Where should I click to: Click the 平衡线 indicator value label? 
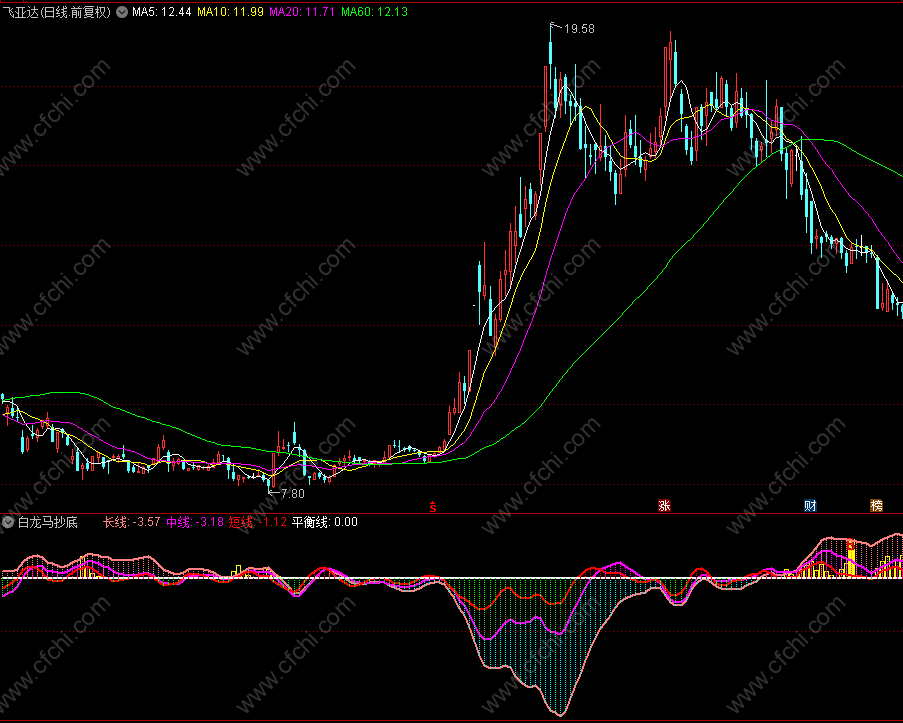(324, 523)
